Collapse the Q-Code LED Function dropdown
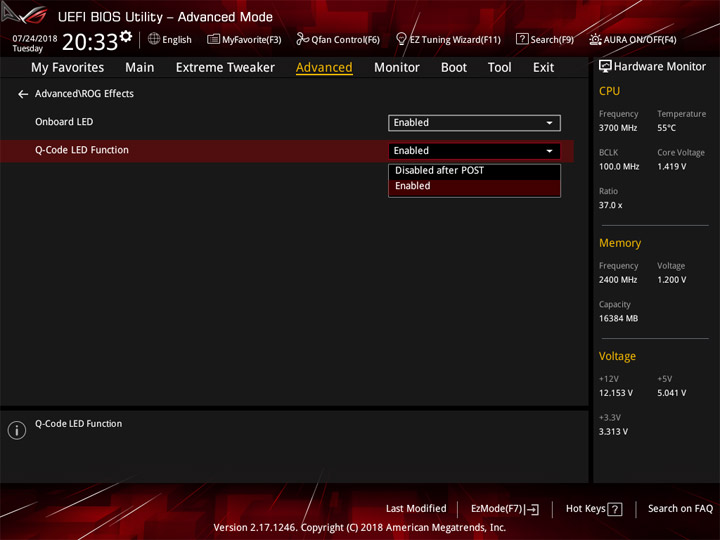The width and height of the screenshot is (720, 540). 474,151
